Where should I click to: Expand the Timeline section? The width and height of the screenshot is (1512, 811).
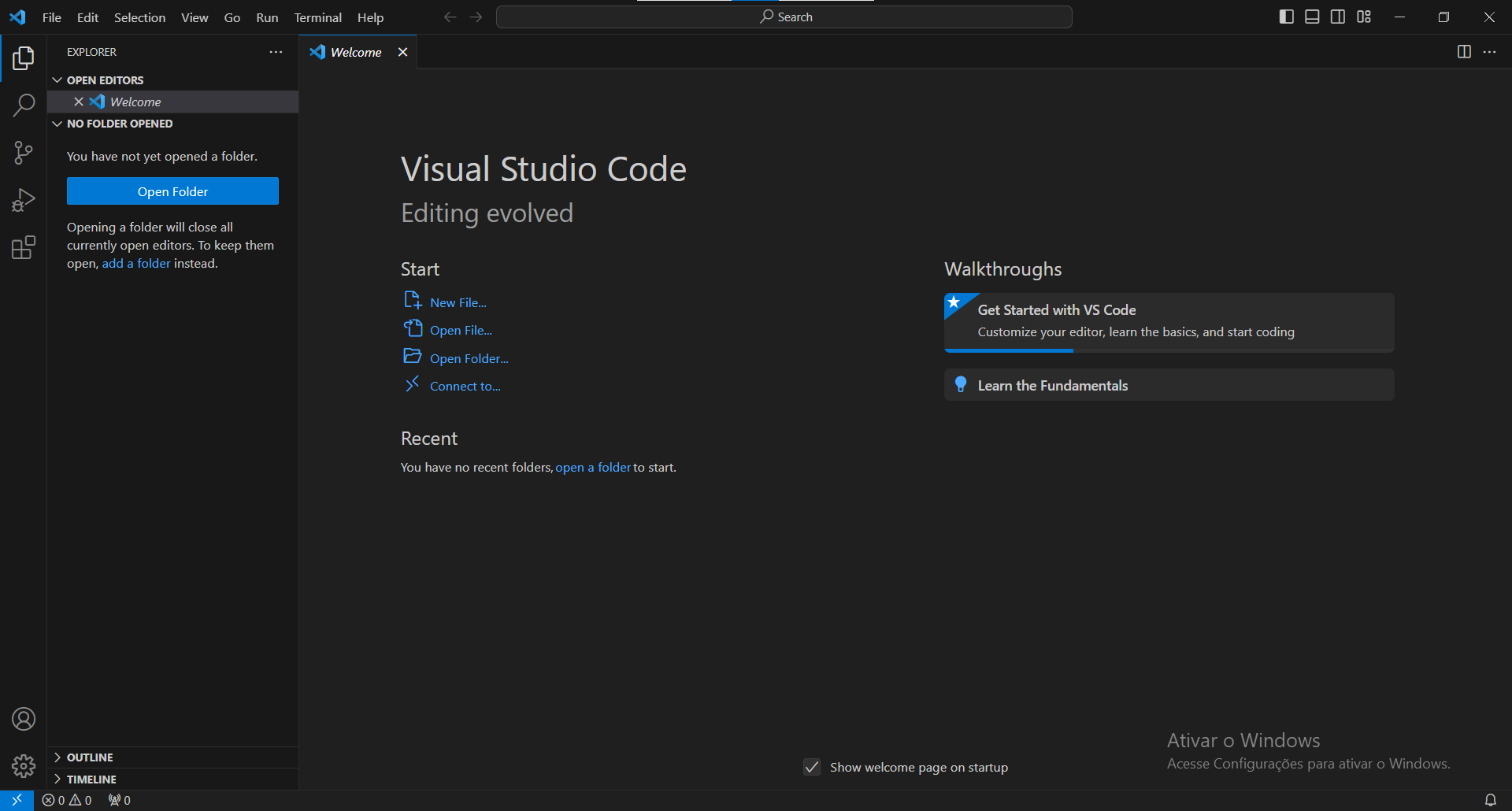(57, 780)
